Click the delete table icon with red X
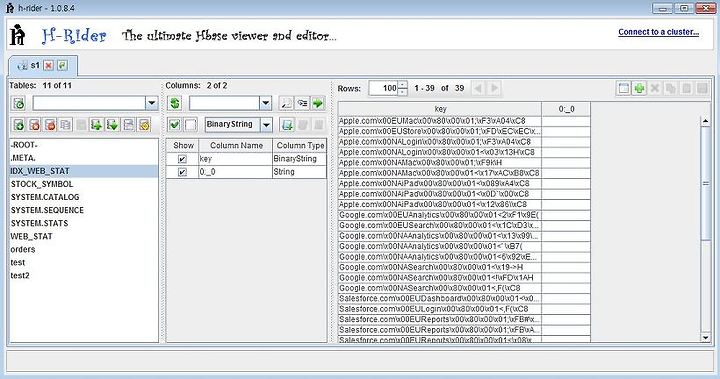Image resolution: width=720 pixels, height=379 pixels. click(34, 124)
